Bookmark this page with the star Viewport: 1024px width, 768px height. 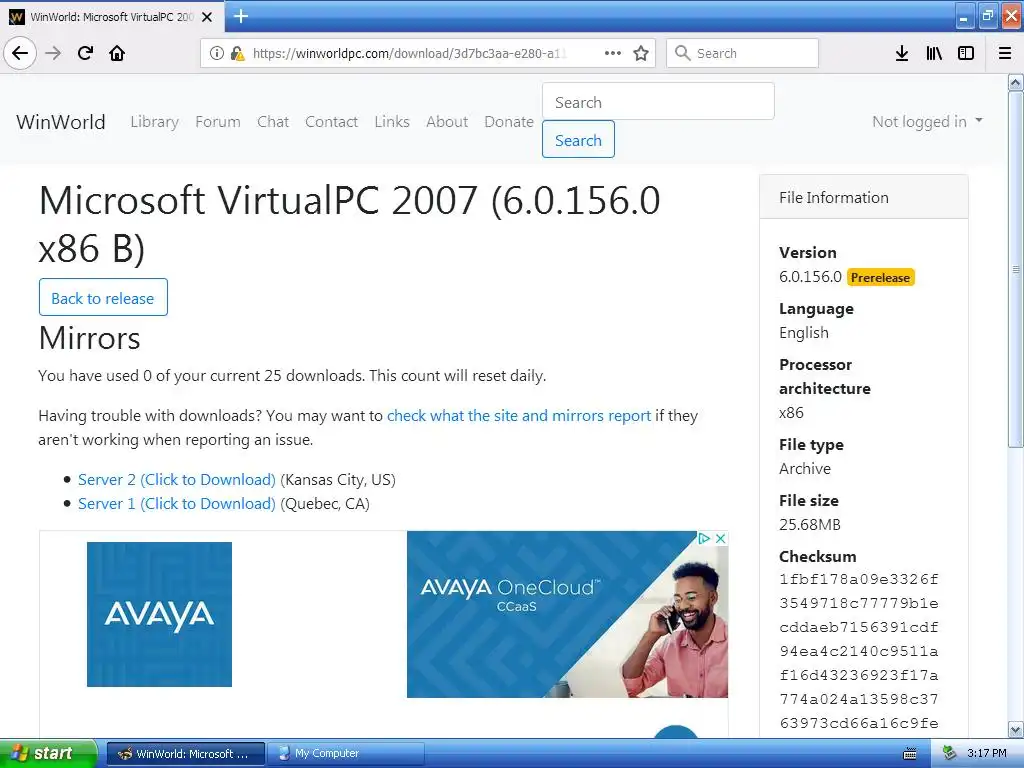641,53
